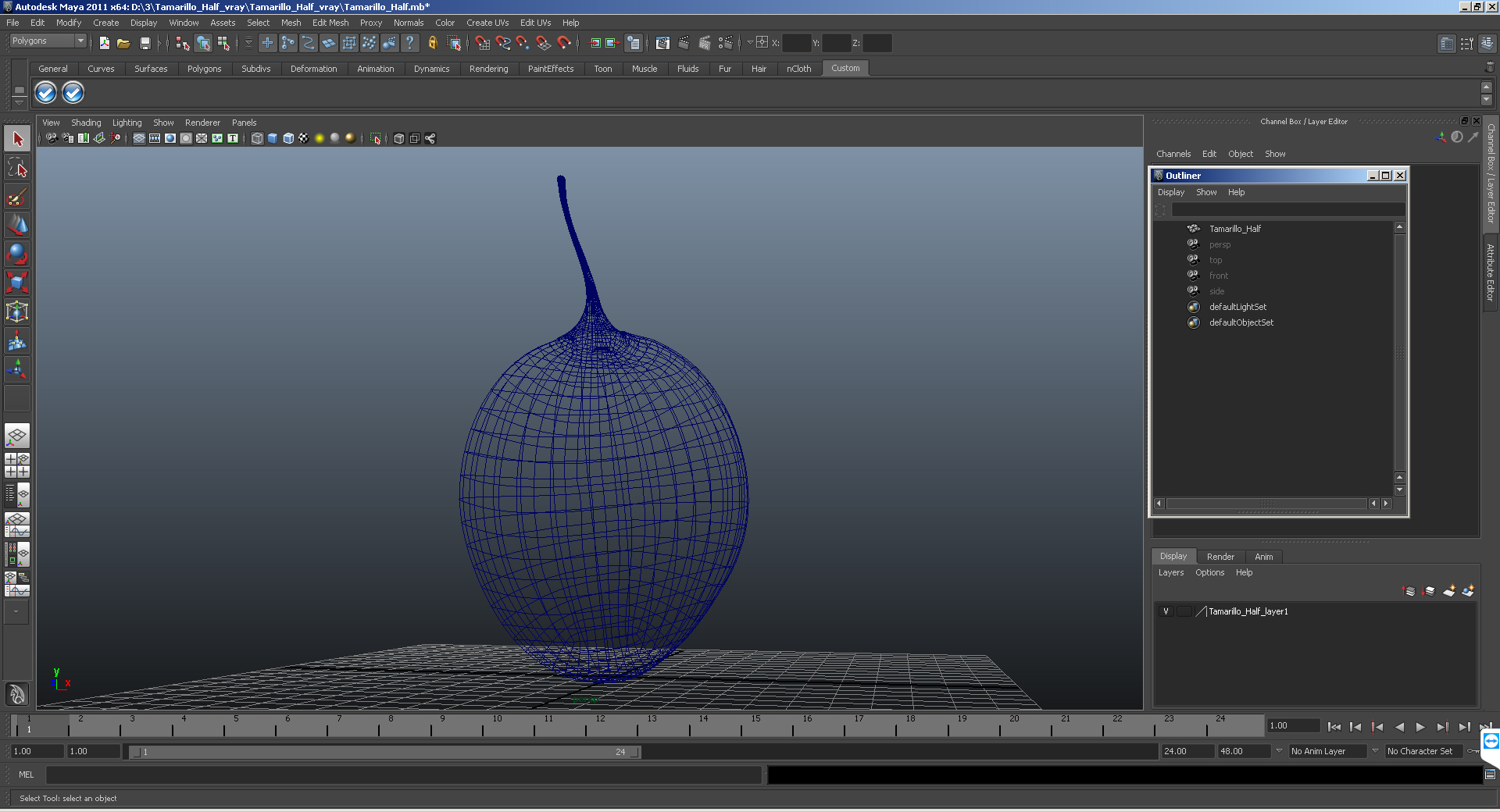
Task: Click the lock selection padlock icon
Action: [432, 43]
